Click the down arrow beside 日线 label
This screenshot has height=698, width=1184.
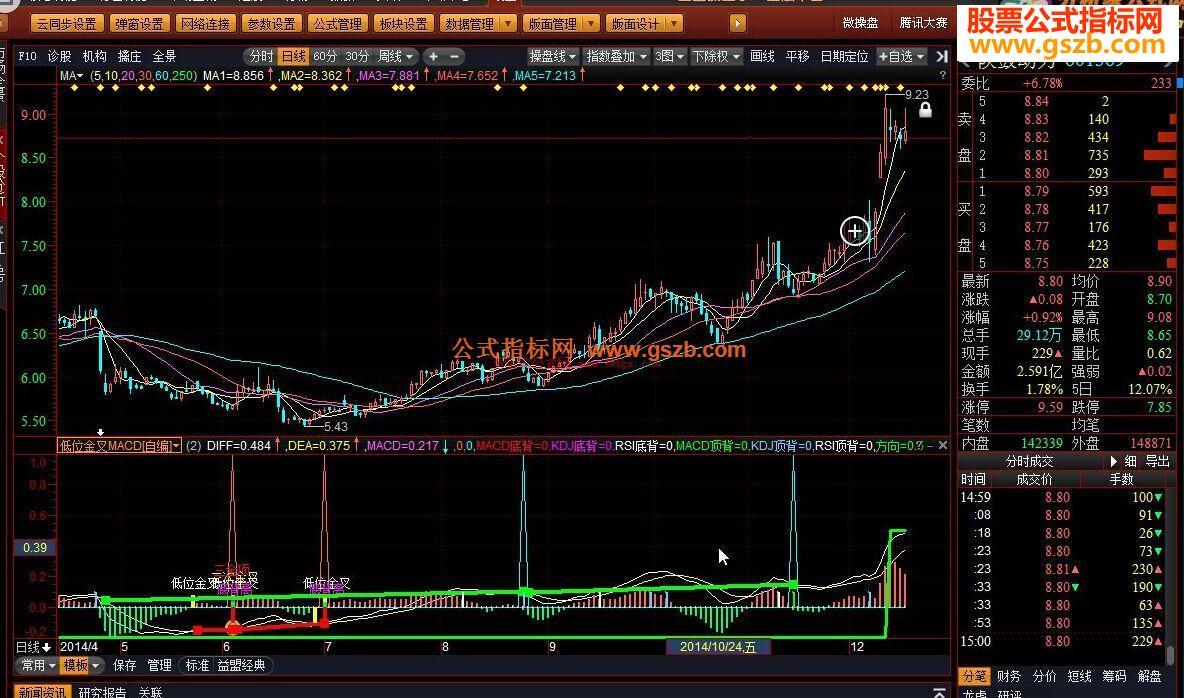click(x=46, y=647)
